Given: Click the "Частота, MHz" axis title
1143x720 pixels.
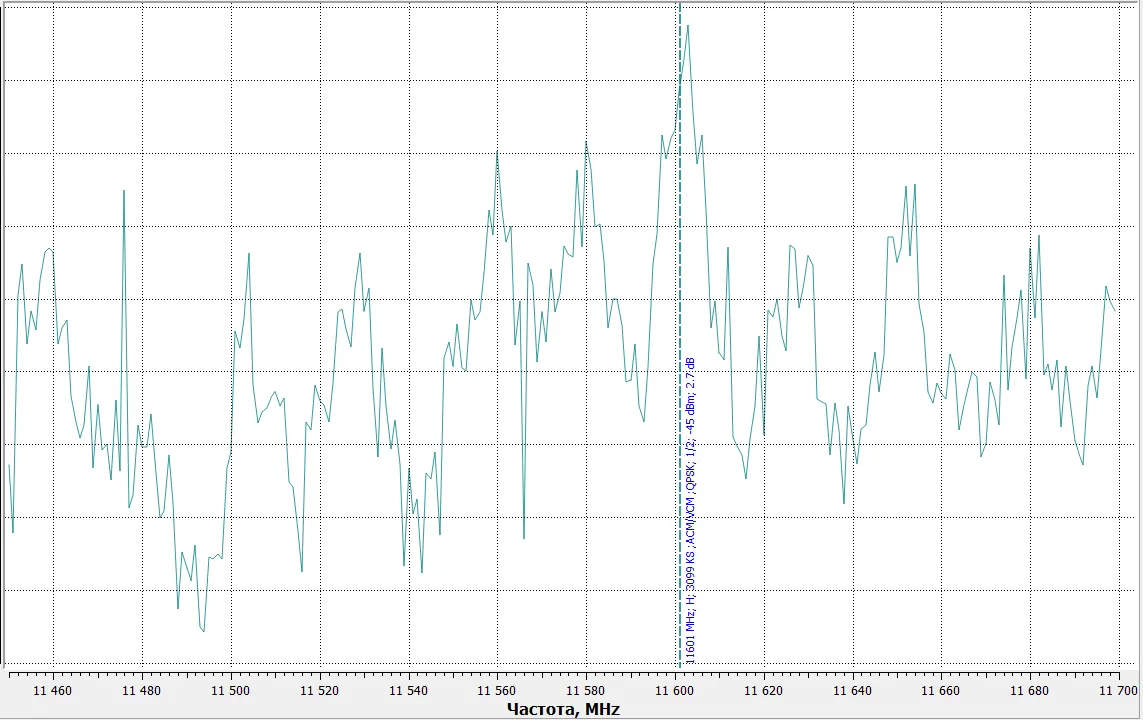Looking at the screenshot, I should point(563,709).
